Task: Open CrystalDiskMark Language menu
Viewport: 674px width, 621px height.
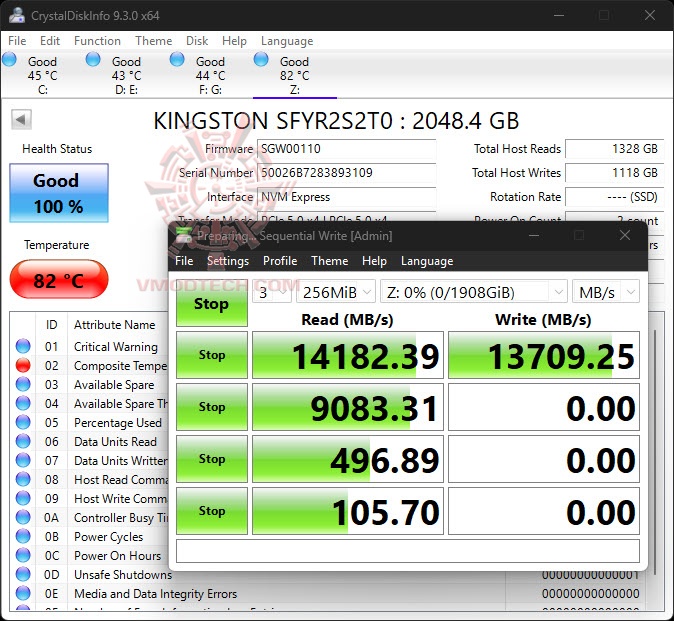Action: pos(427,261)
